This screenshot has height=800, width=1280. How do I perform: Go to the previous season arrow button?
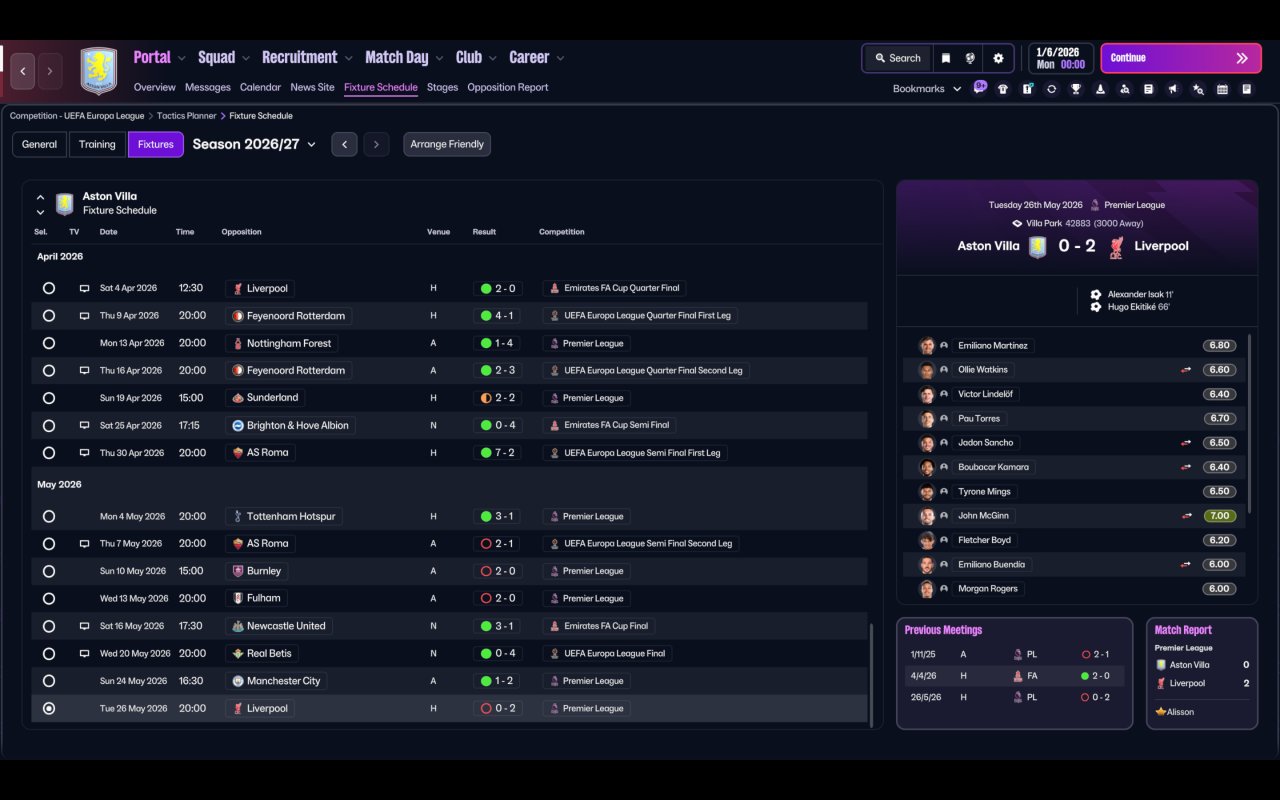pos(344,144)
